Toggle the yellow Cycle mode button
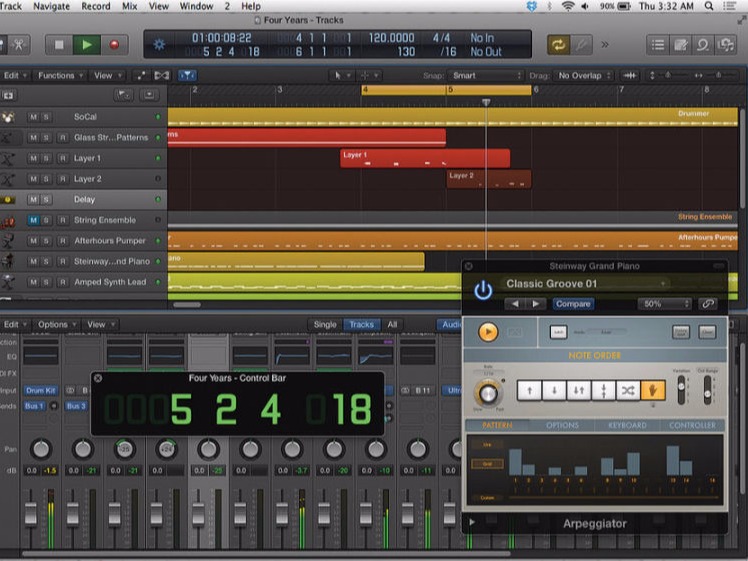This screenshot has height=561, width=748. (x=558, y=45)
